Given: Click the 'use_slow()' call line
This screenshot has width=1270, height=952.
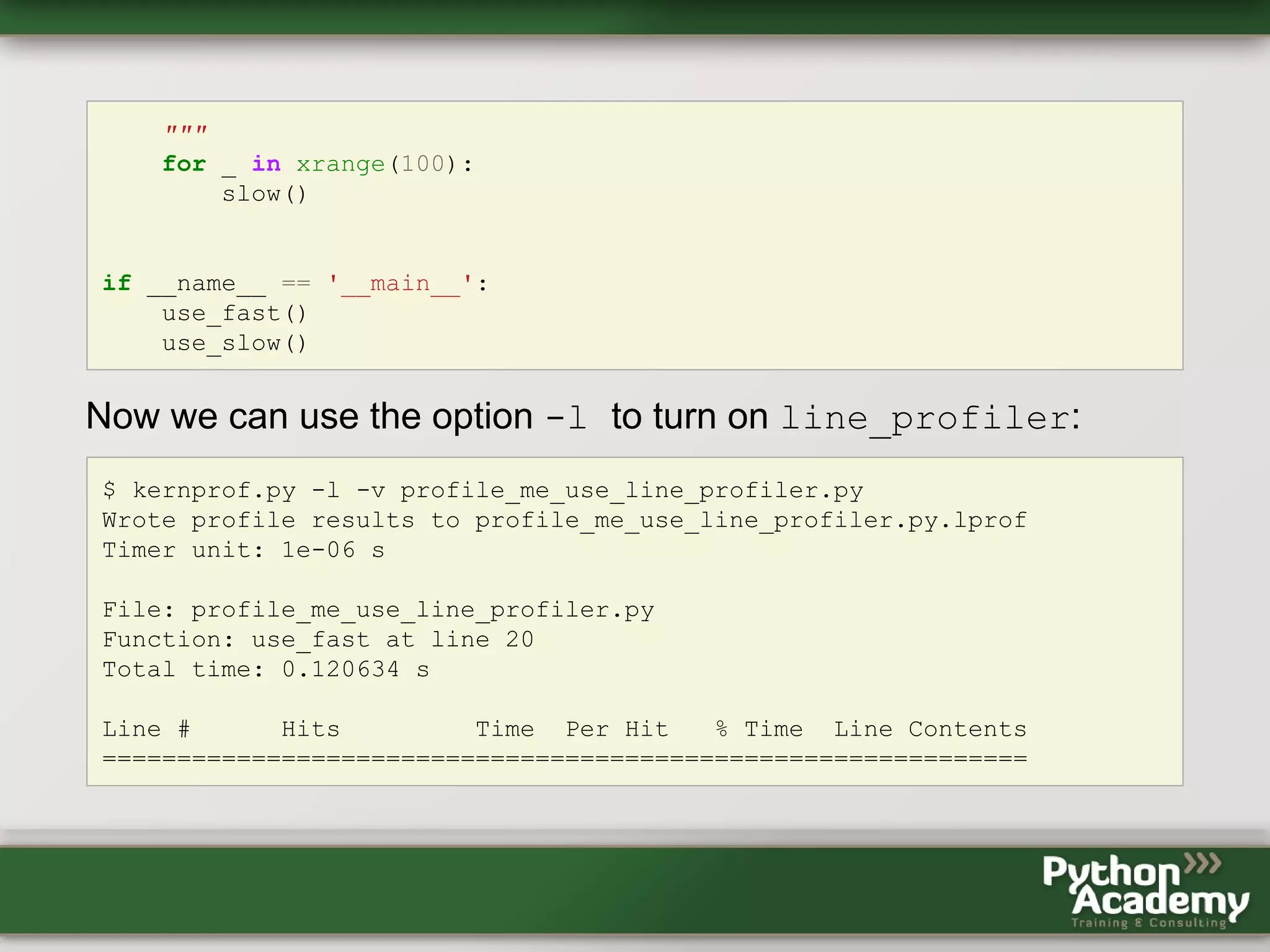Looking at the screenshot, I should coord(234,343).
